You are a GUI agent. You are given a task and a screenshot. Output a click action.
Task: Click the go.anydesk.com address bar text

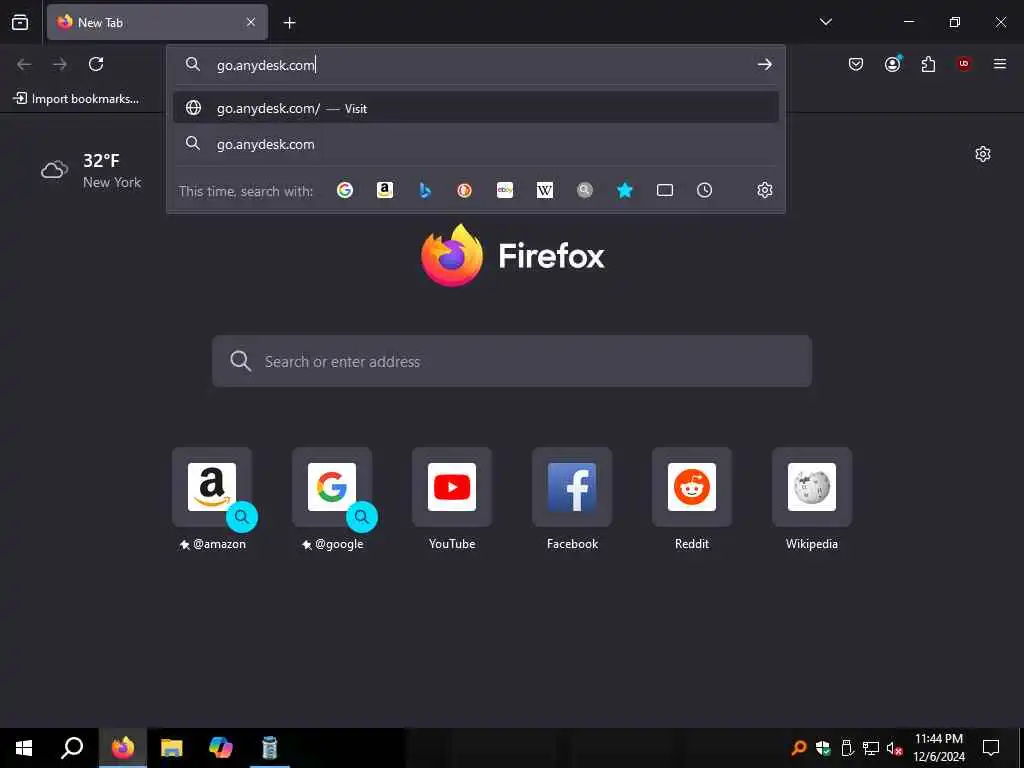(266, 65)
